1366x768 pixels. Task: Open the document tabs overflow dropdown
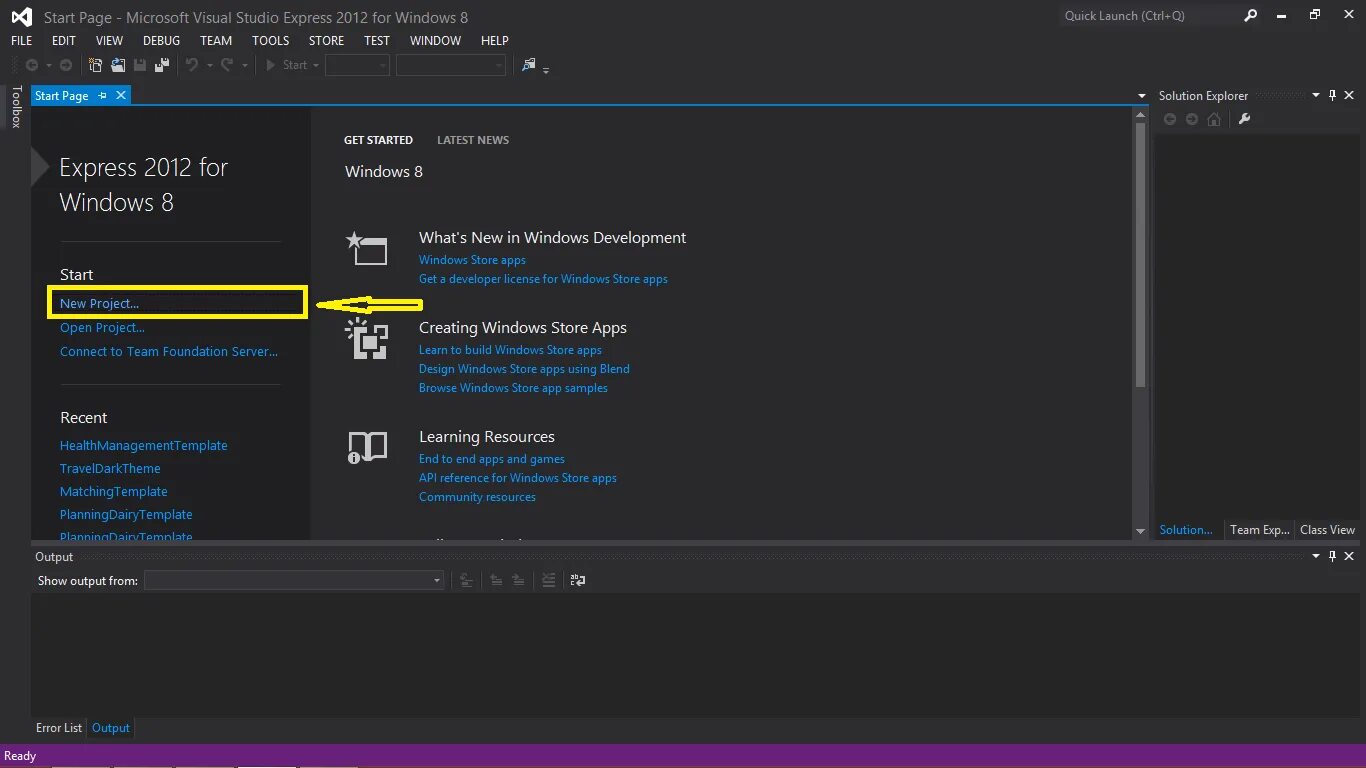pos(1142,96)
